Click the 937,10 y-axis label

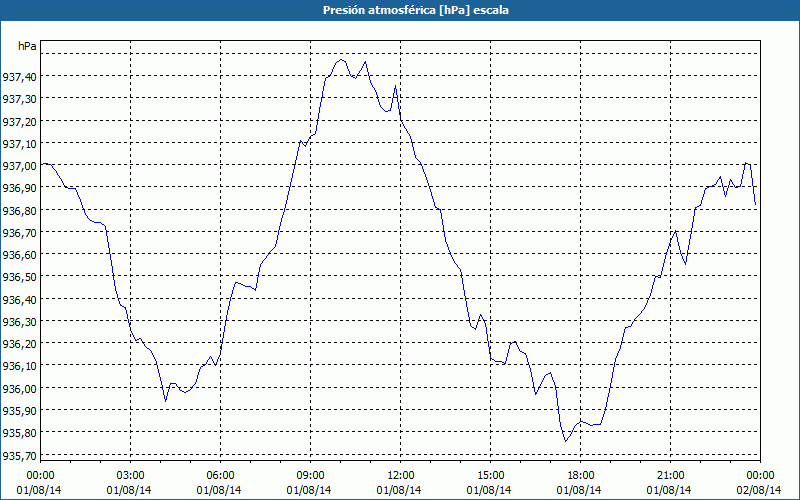pyautogui.click(x=19, y=144)
